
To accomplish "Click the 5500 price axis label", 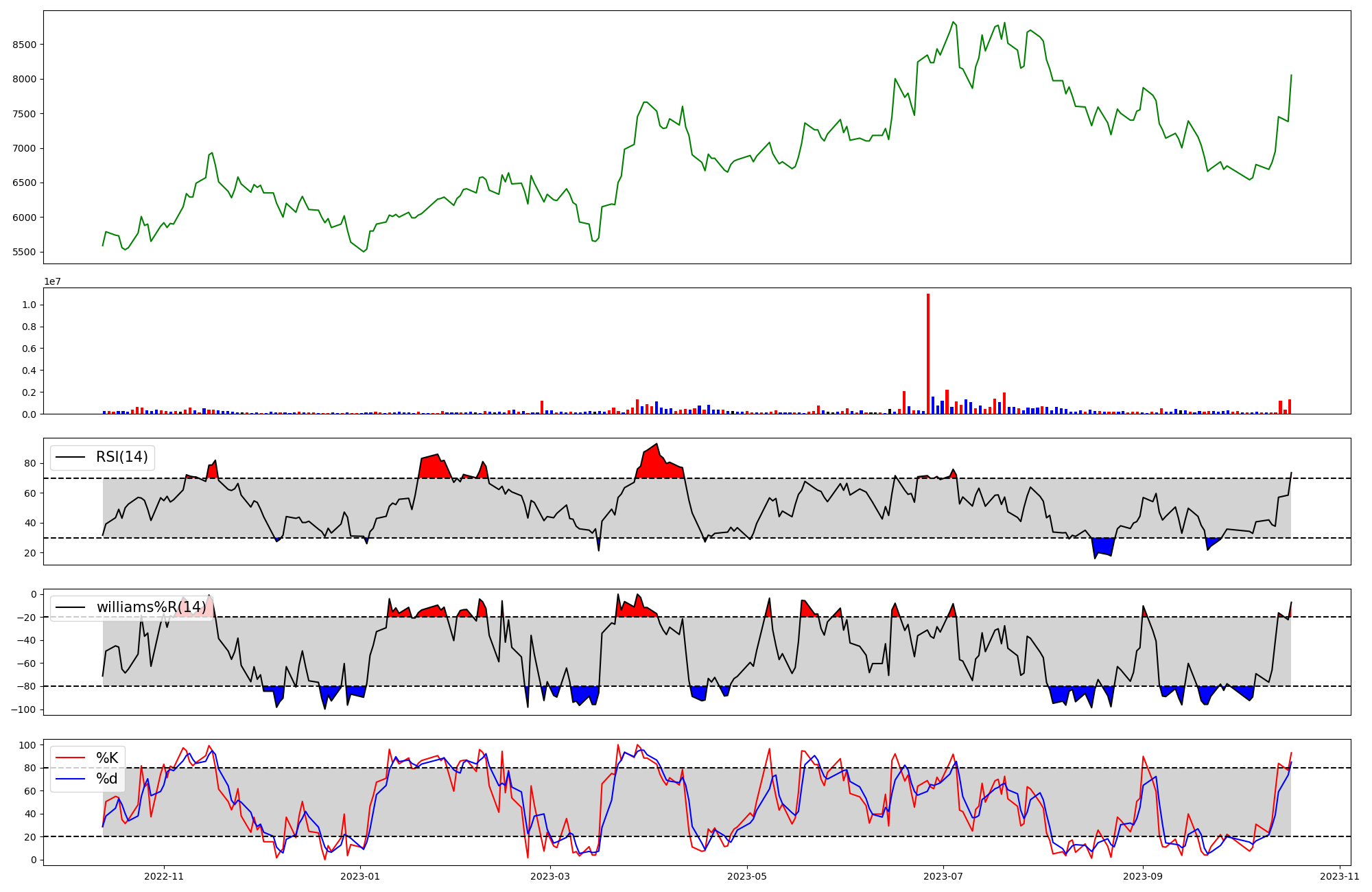I will point(24,252).
